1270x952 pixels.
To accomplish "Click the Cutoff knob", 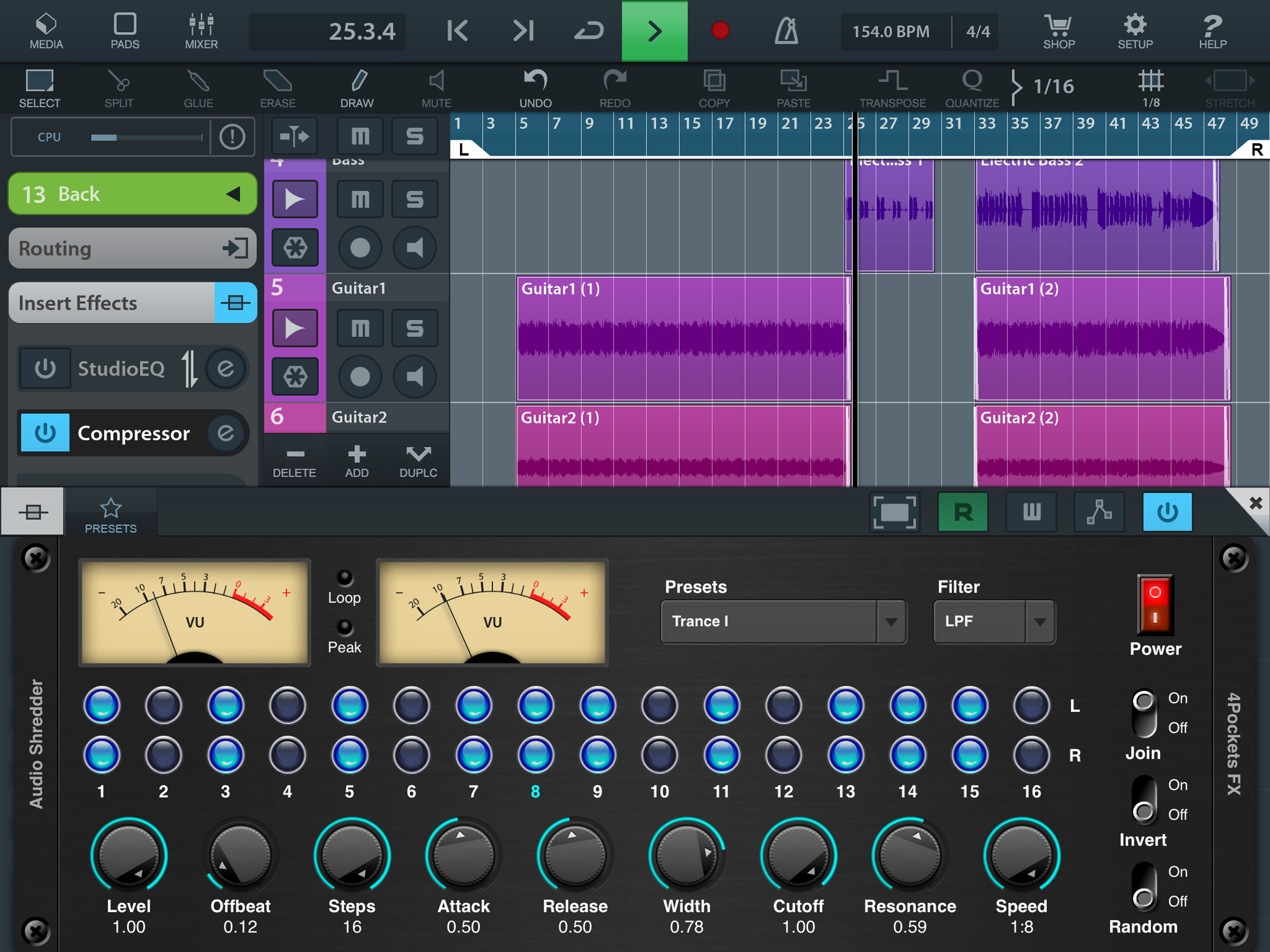I will coord(798,855).
